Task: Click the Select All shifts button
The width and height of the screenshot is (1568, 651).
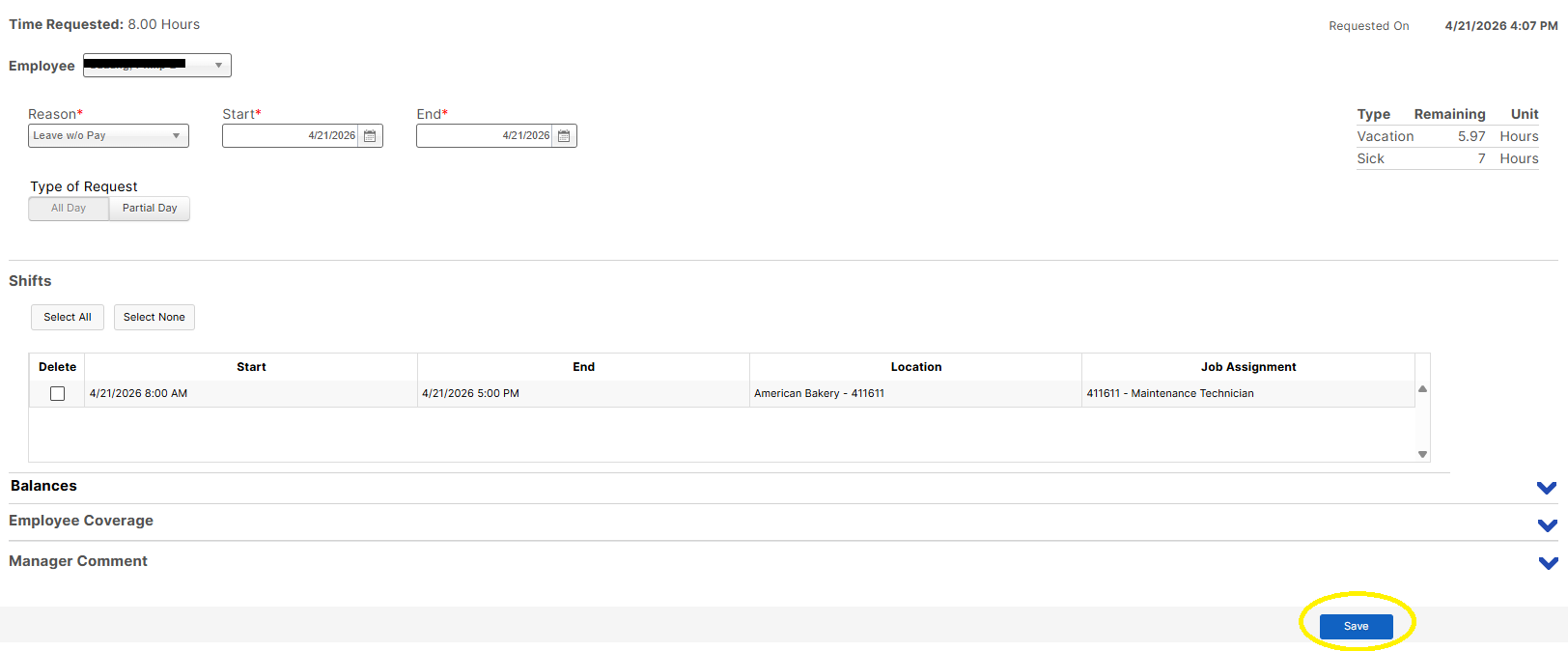Action: coord(68,317)
